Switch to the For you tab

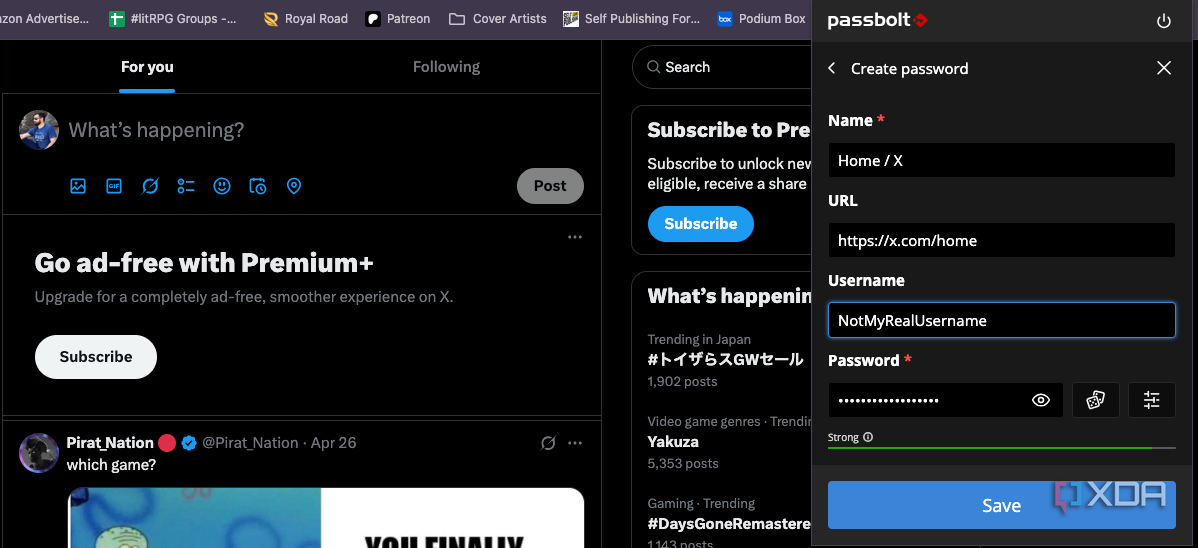tap(147, 67)
